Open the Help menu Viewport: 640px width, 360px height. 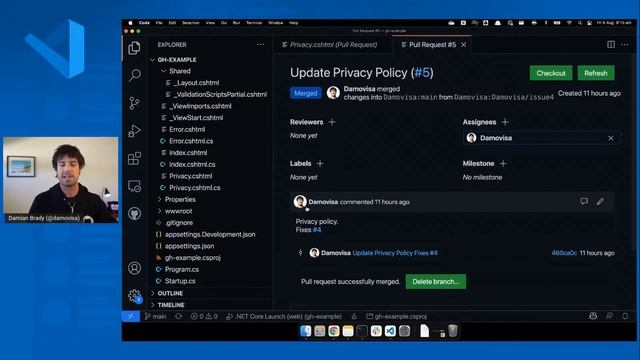click(293, 23)
